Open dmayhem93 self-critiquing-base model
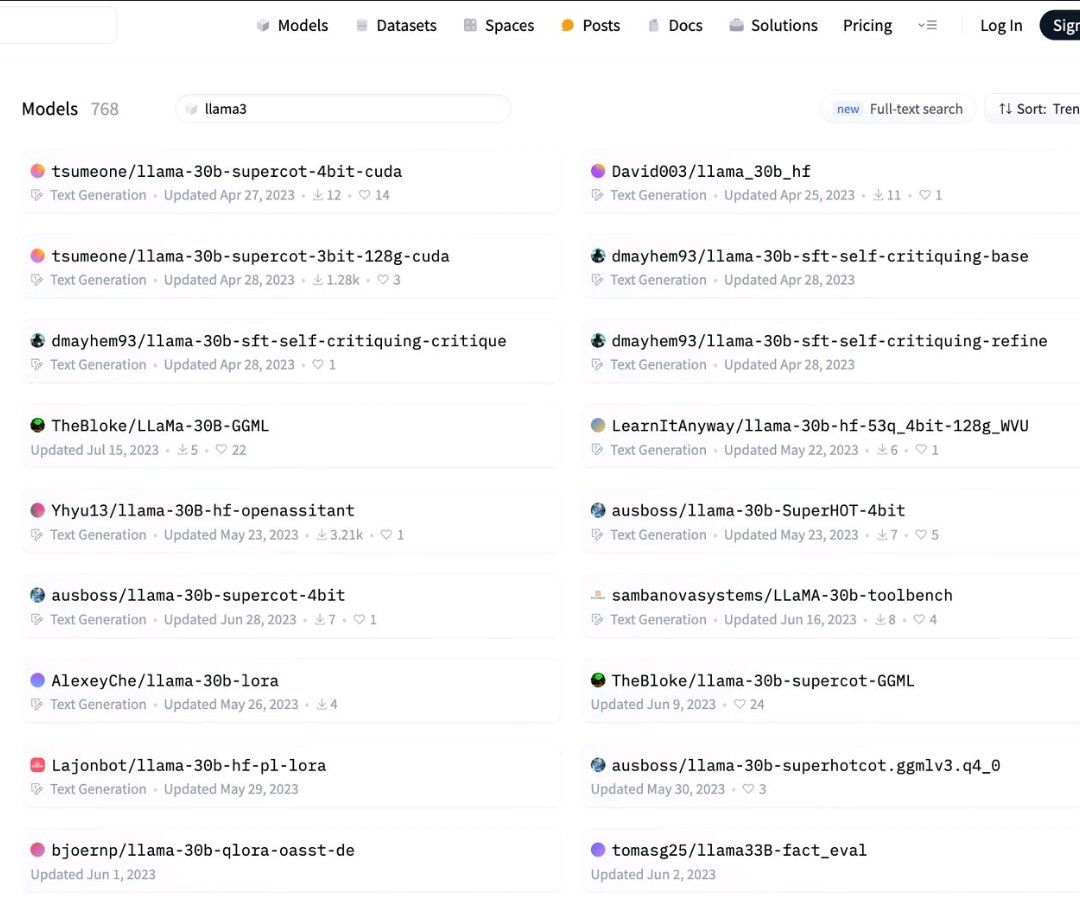1080x911 pixels. pos(831,266)
